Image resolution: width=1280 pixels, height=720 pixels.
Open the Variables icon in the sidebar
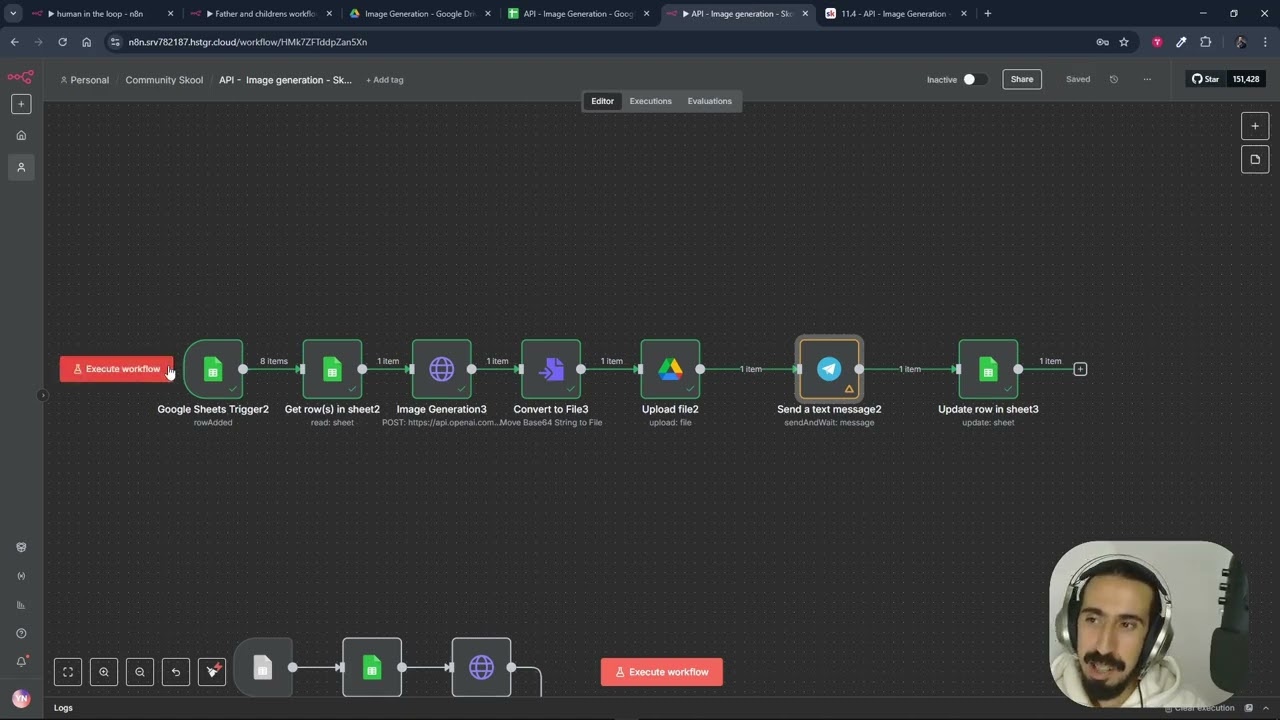coord(21,576)
